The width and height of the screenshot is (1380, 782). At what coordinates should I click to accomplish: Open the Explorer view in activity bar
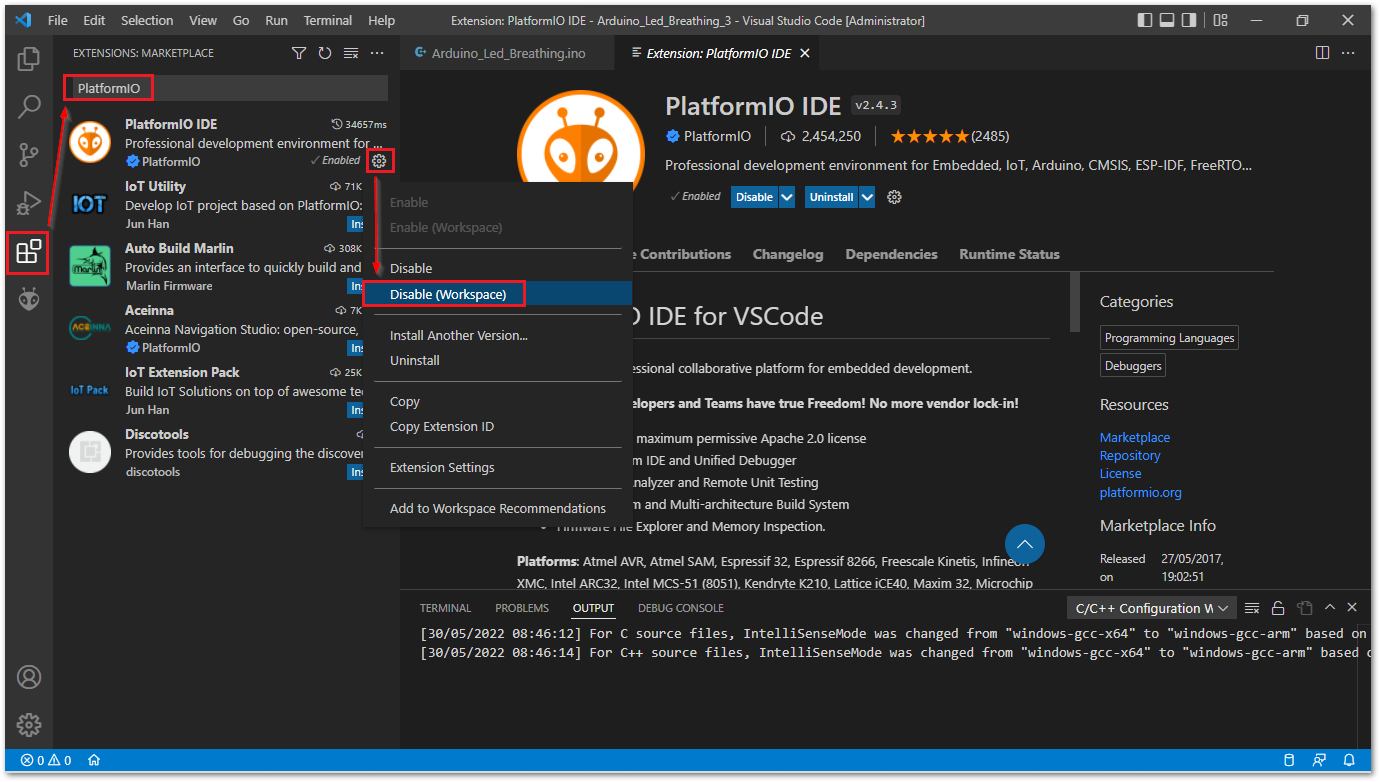tap(29, 58)
